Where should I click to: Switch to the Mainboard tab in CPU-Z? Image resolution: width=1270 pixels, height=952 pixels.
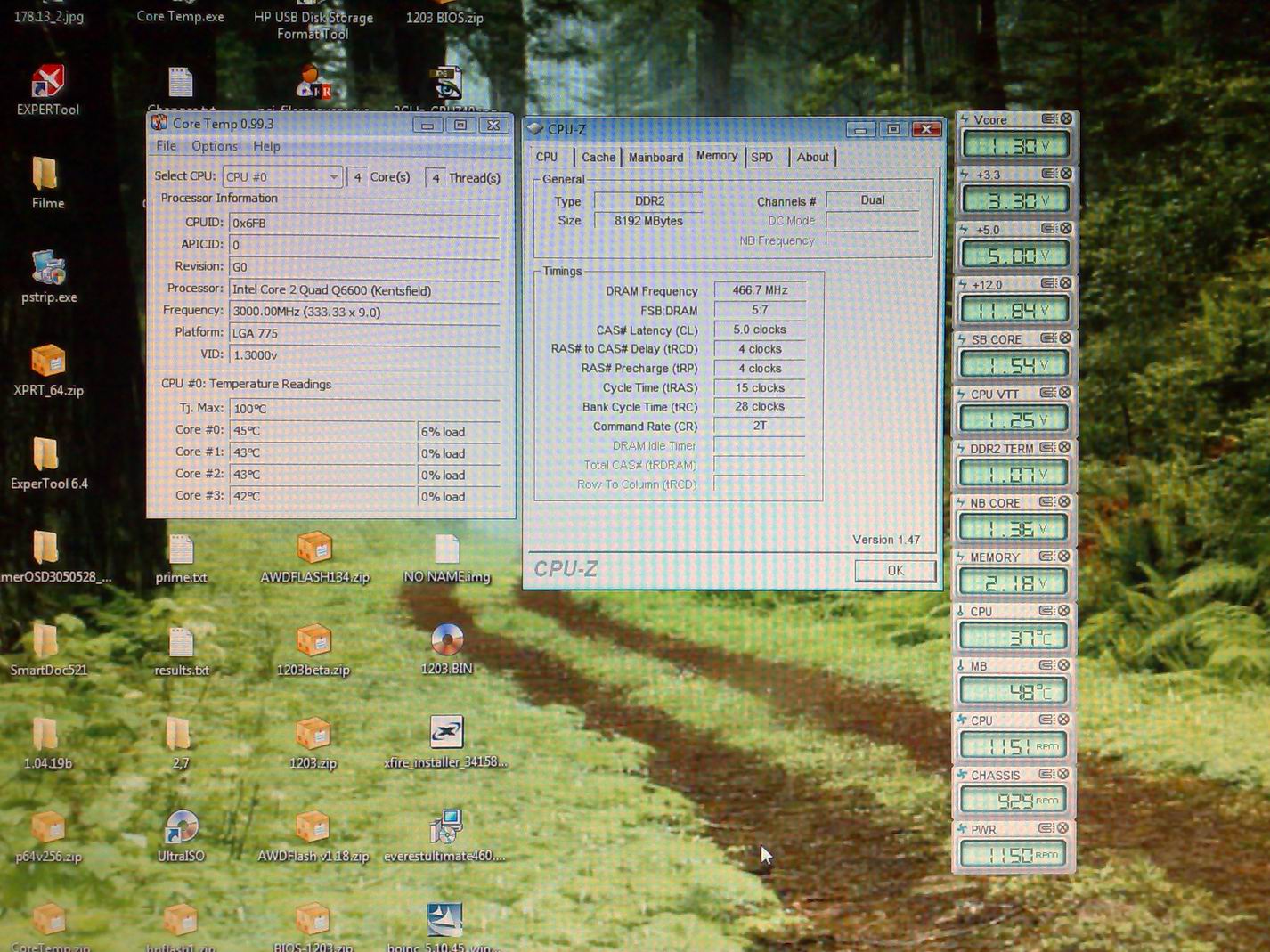(x=655, y=157)
